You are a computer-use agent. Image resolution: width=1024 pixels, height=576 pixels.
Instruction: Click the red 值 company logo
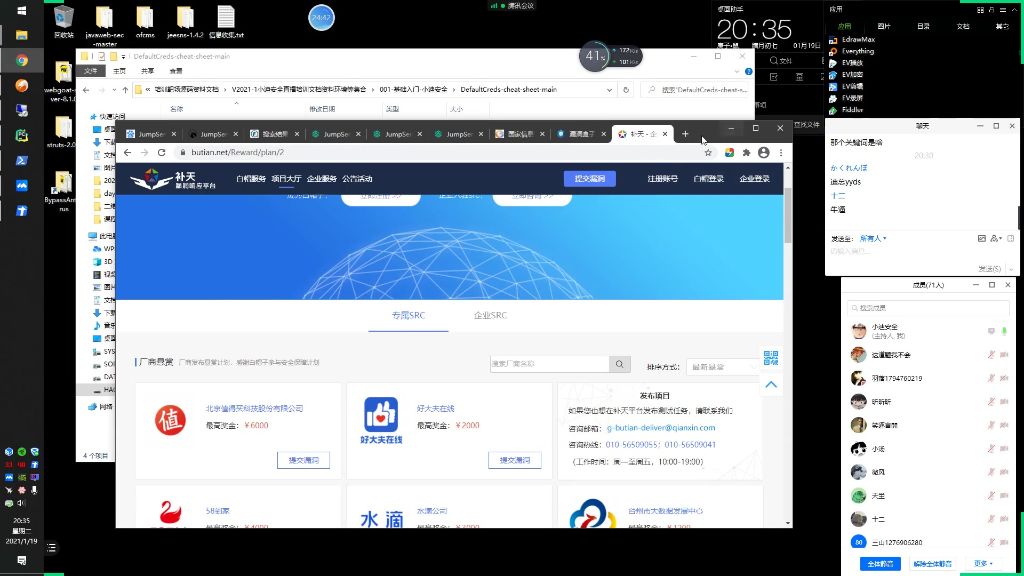[x=170, y=420]
